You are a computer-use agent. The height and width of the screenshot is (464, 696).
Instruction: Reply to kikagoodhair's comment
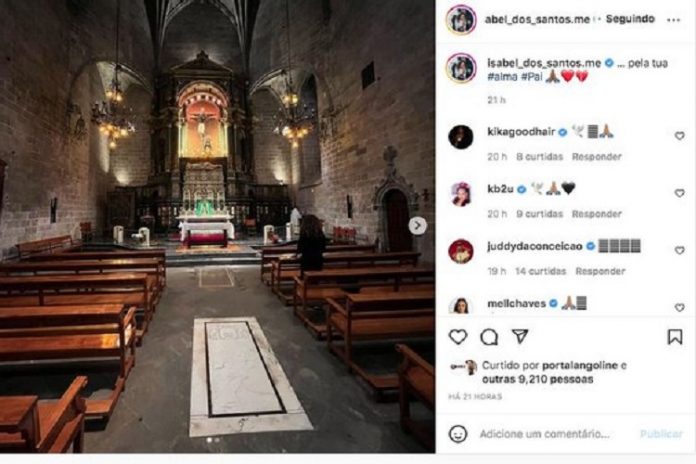click(597, 157)
